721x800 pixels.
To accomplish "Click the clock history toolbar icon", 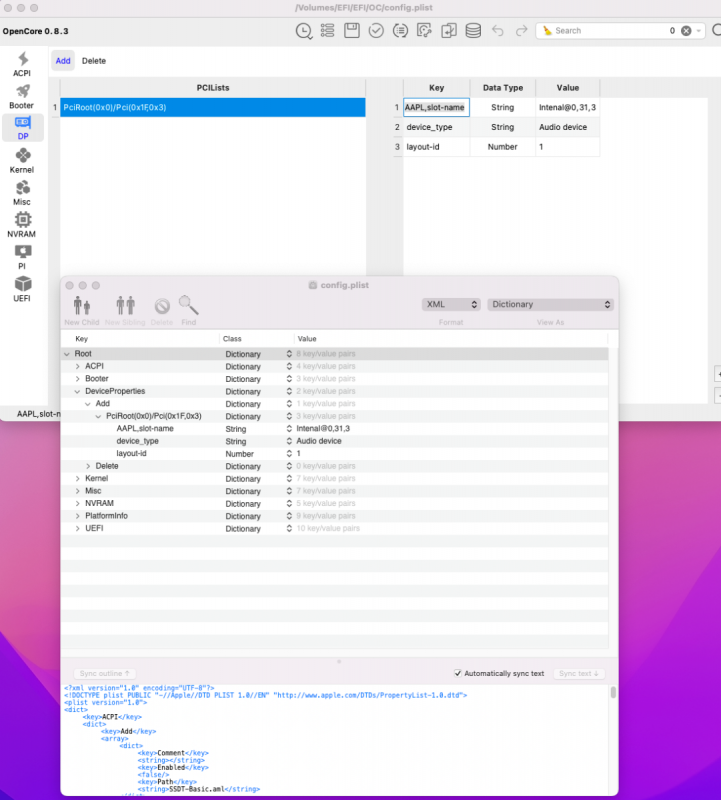I will point(304,31).
